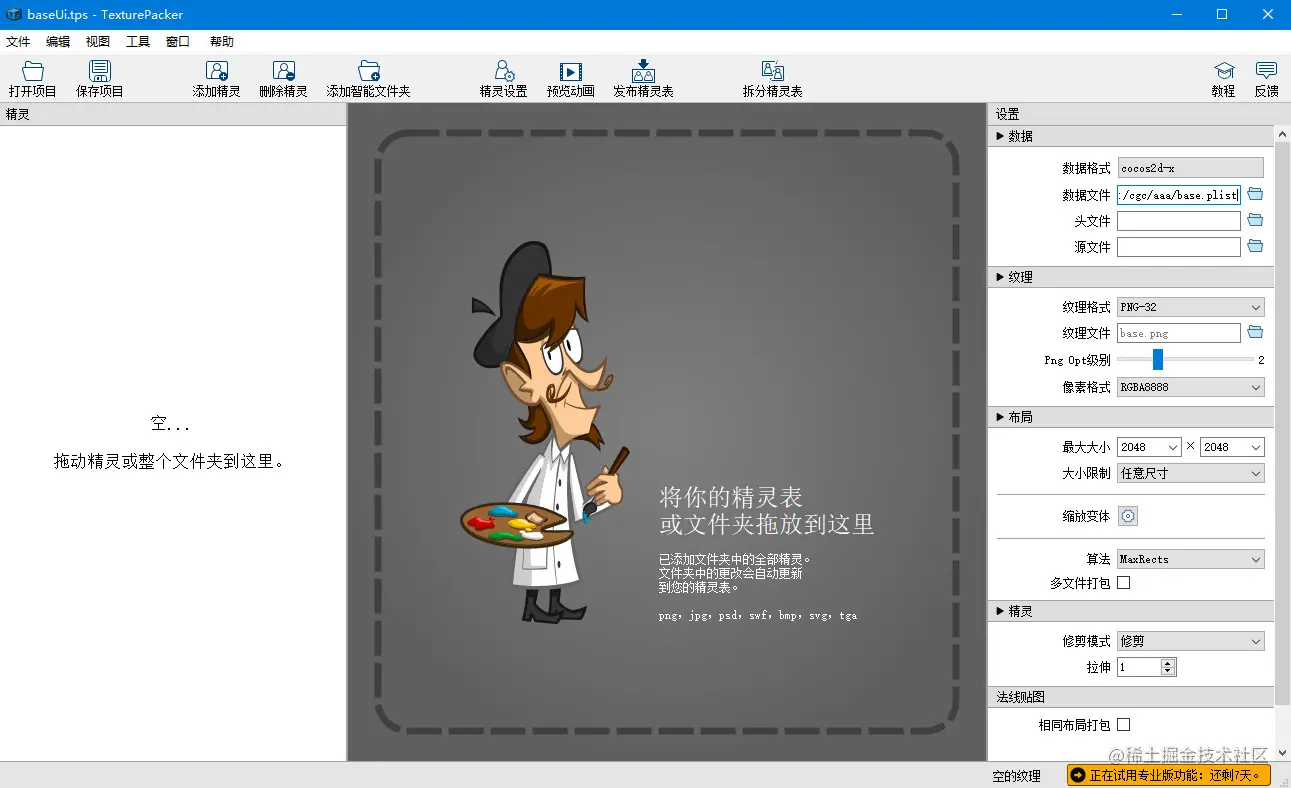This screenshot has height=788, width=1291.
Task: Open the 帮助 (Help) menu
Action: coord(222,42)
